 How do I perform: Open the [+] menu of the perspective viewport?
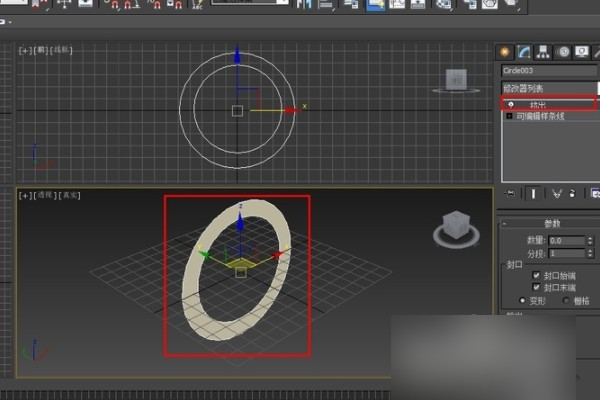(25, 196)
